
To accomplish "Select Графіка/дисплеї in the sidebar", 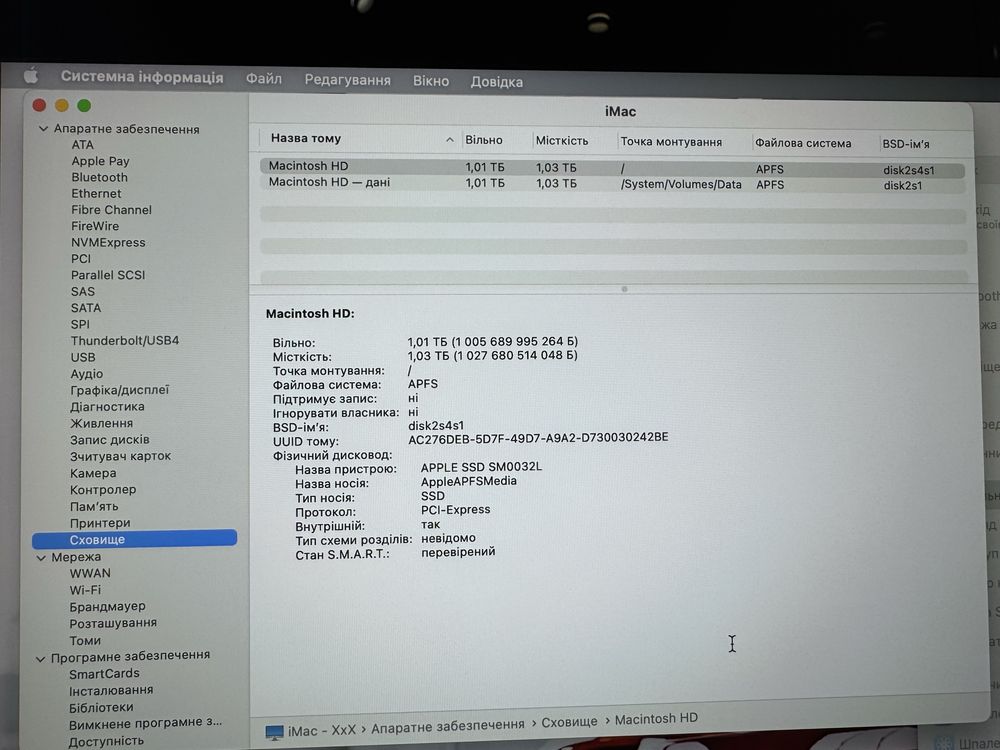I will pyautogui.click(x=120, y=390).
